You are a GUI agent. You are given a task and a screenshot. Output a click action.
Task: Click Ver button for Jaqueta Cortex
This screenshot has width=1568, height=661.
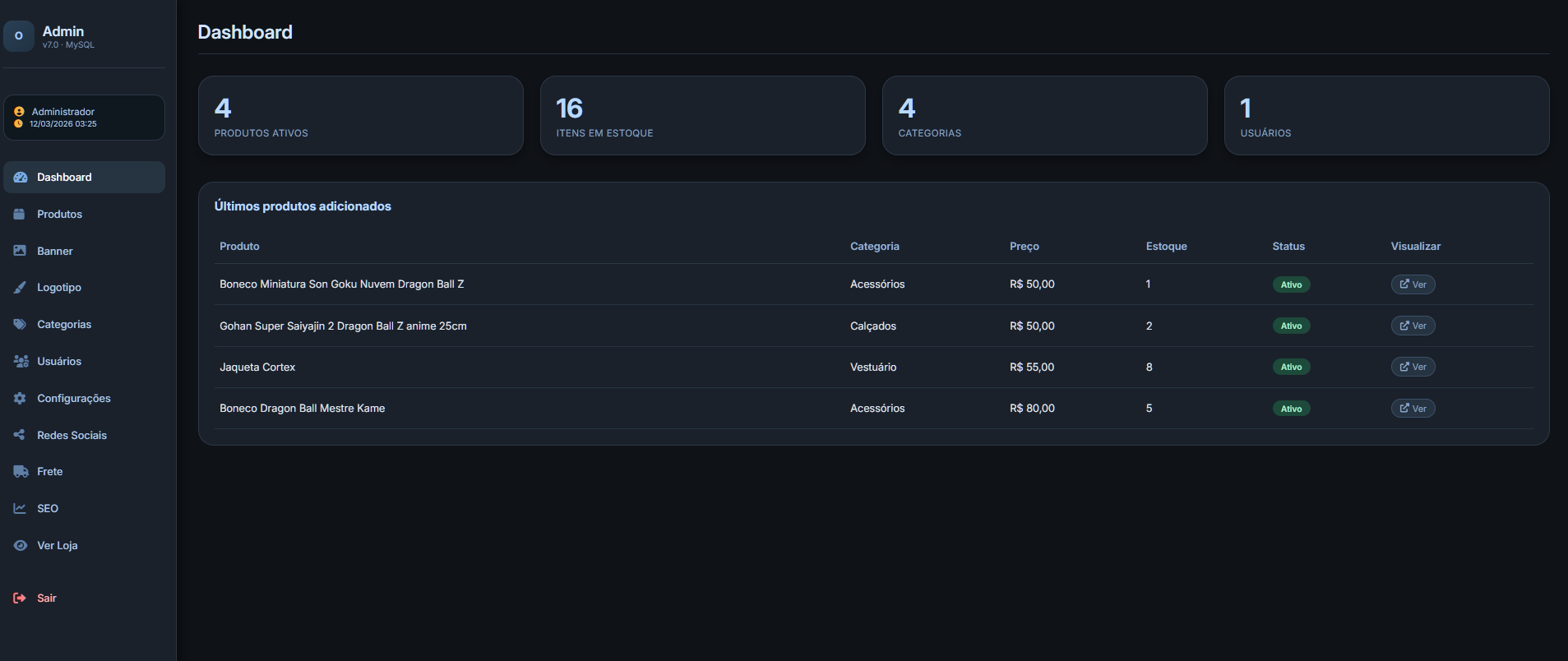pos(1413,367)
